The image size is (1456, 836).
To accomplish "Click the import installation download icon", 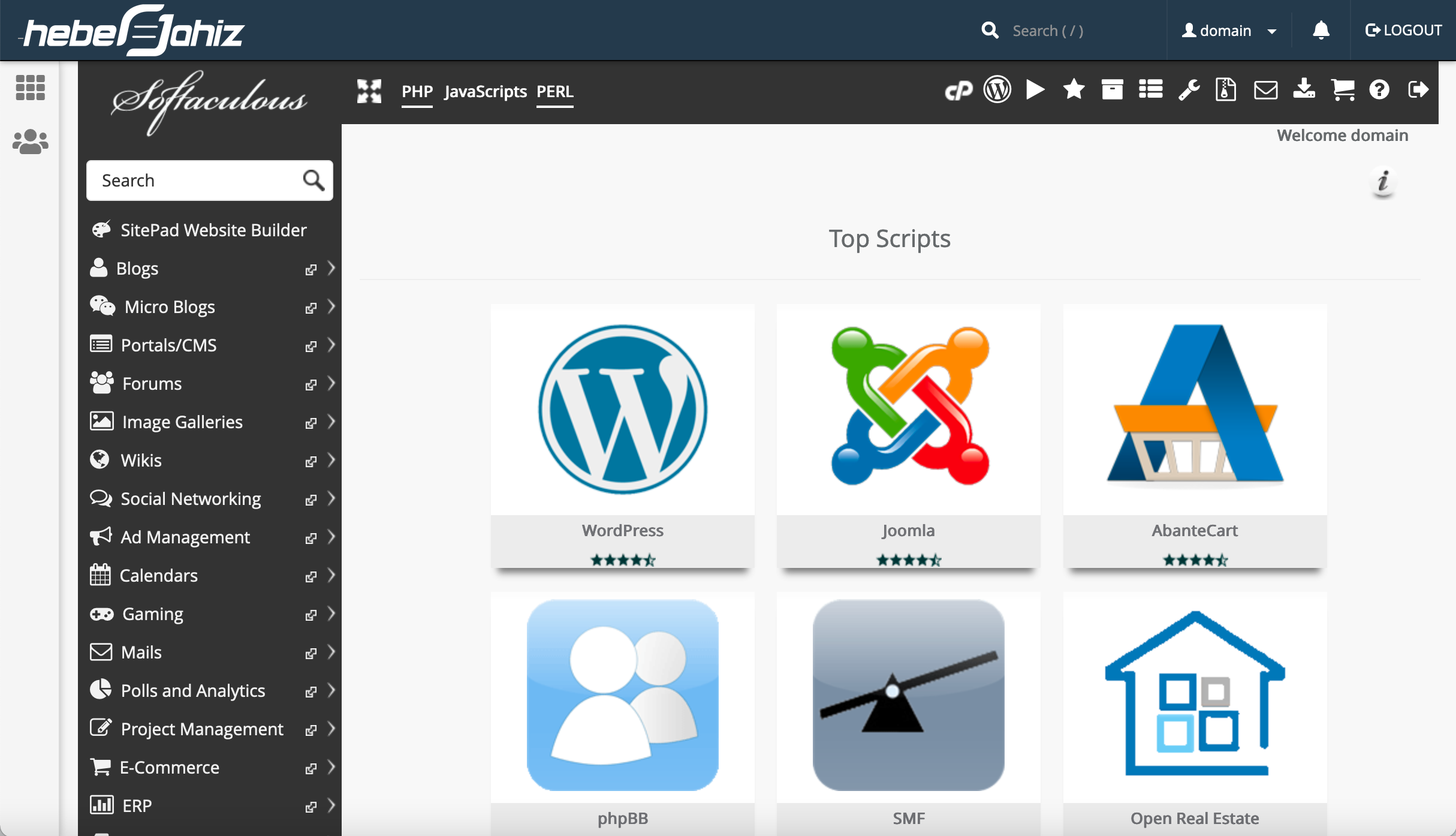I will pos(1304,90).
